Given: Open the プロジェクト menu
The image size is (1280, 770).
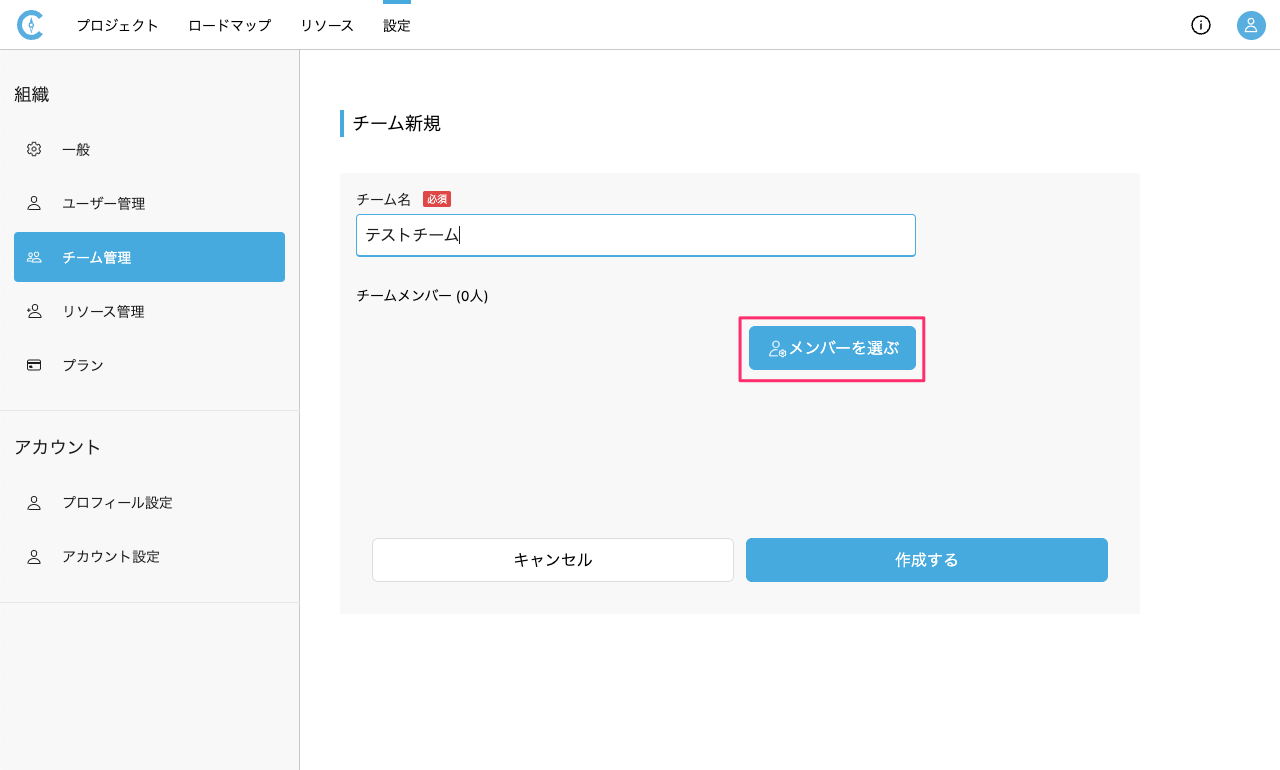Looking at the screenshot, I should click(x=117, y=26).
